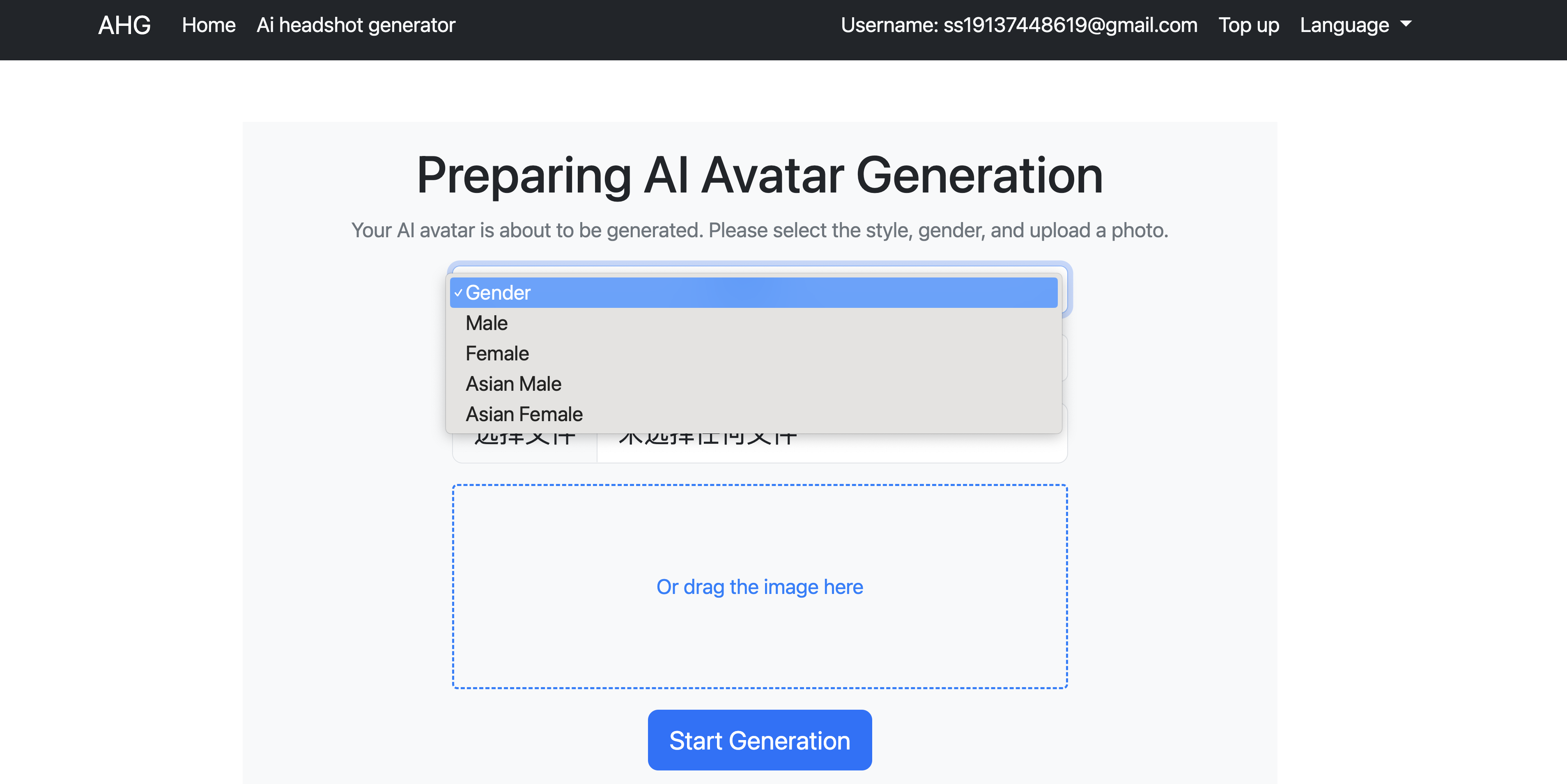The image size is (1567, 784).
Task: Click the 'Or drag the image here' text
Action: pos(759,587)
